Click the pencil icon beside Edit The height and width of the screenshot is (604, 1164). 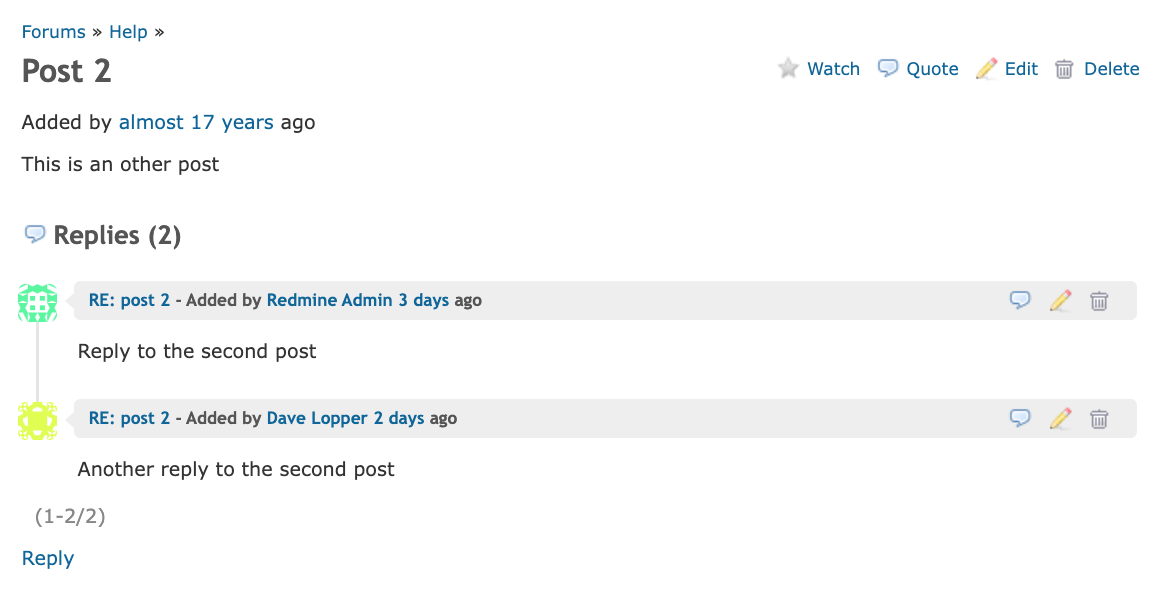987,69
